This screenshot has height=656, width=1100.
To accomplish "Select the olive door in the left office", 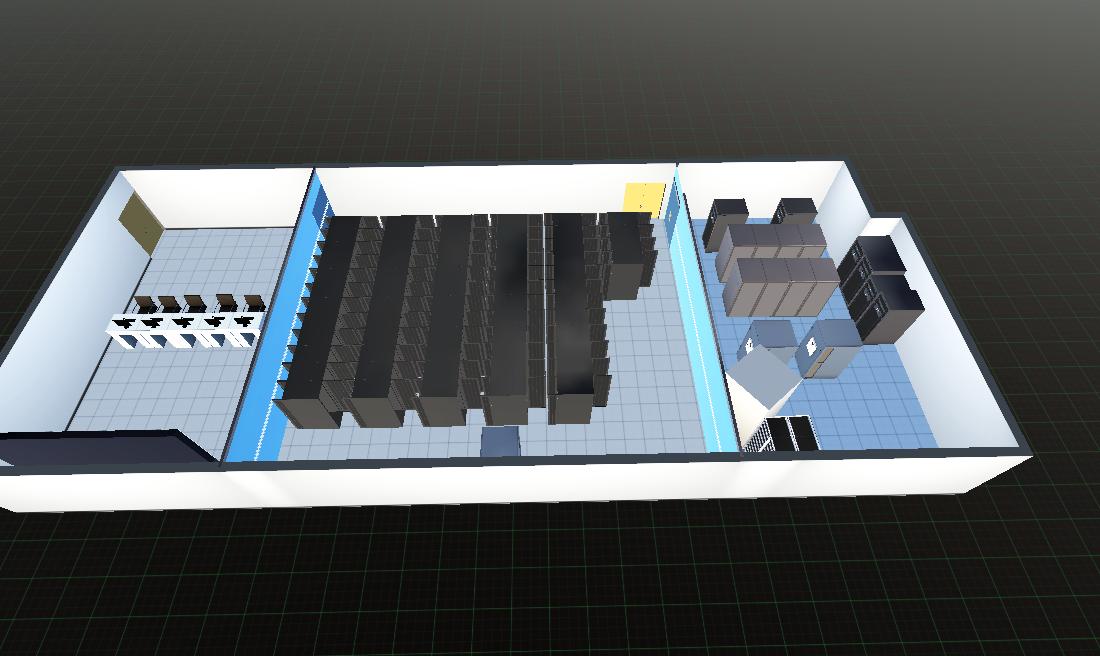I will (139, 222).
